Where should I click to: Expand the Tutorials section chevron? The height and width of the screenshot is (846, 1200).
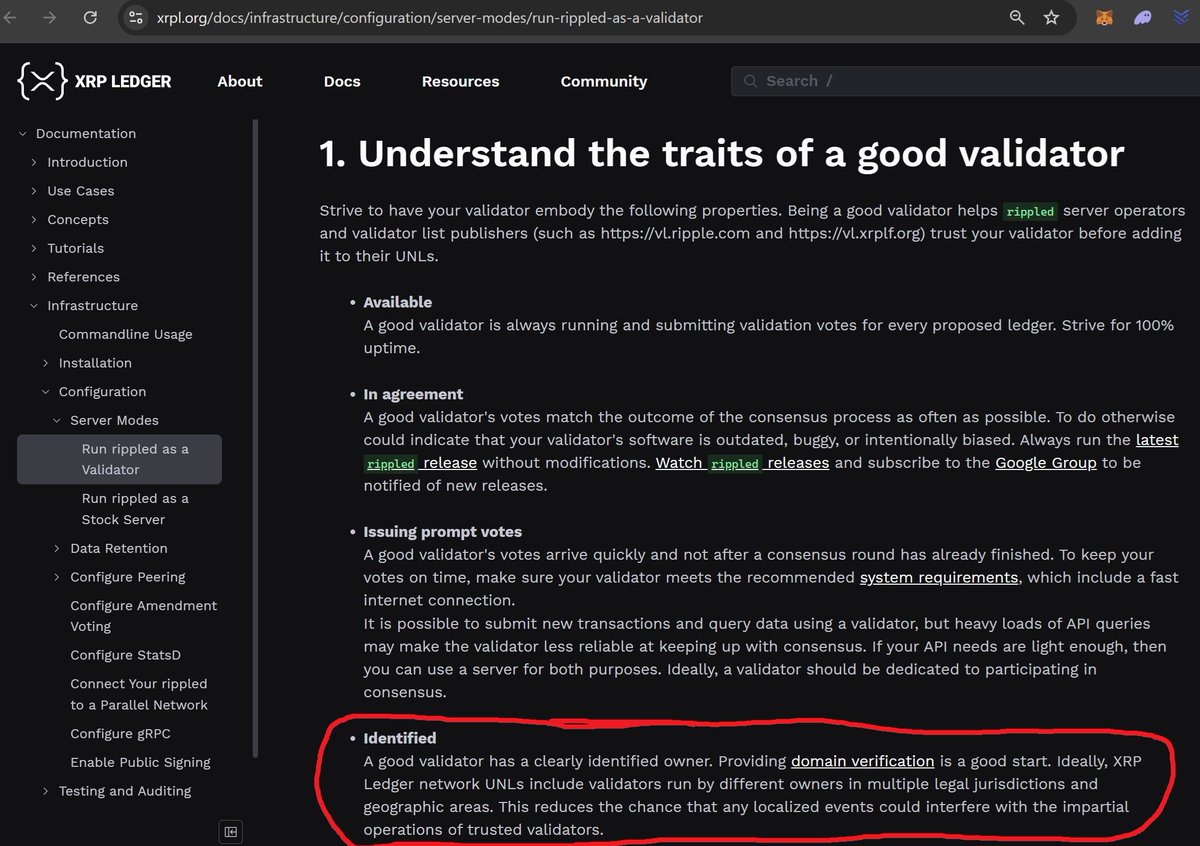click(x=34, y=248)
